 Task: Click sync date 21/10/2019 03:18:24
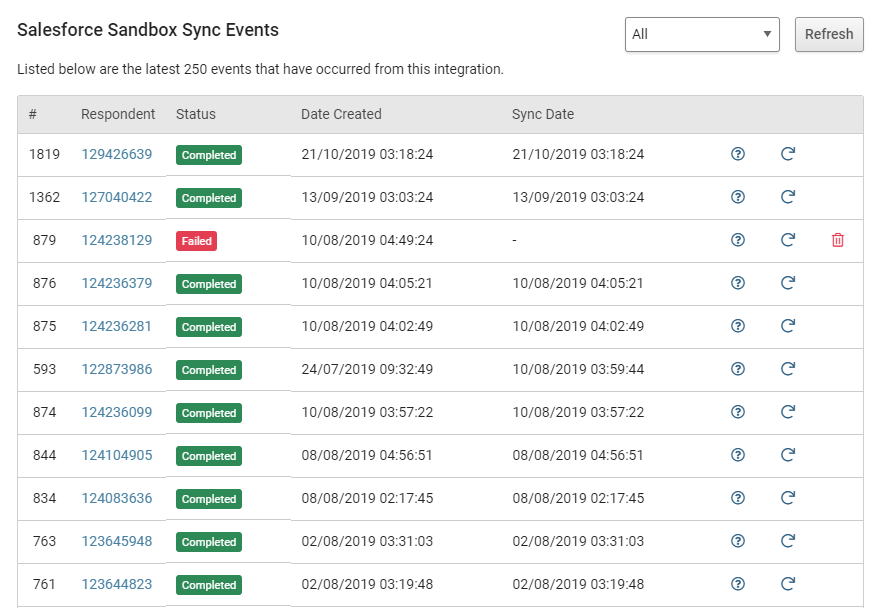pos(578,154)
